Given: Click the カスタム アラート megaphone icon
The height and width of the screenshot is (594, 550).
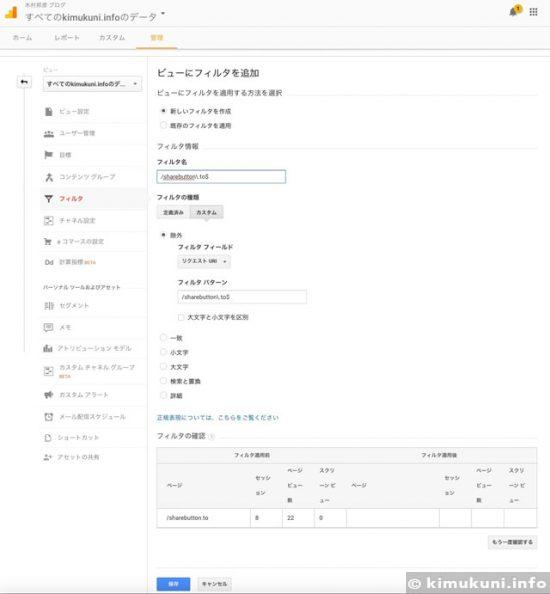Looking at the screenshot, I should 48,395.
